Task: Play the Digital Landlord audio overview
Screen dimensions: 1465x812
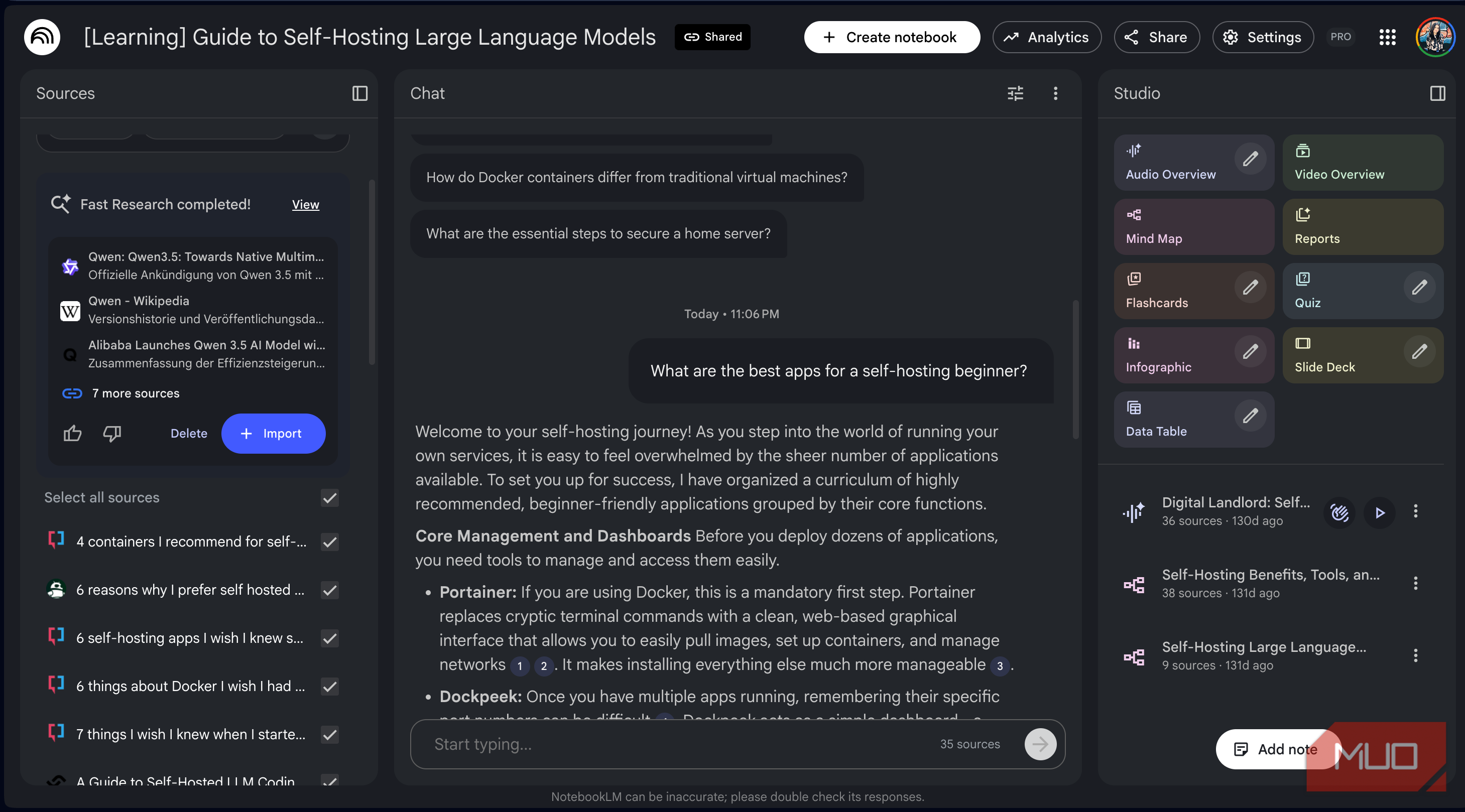Action: [1380, 512]
